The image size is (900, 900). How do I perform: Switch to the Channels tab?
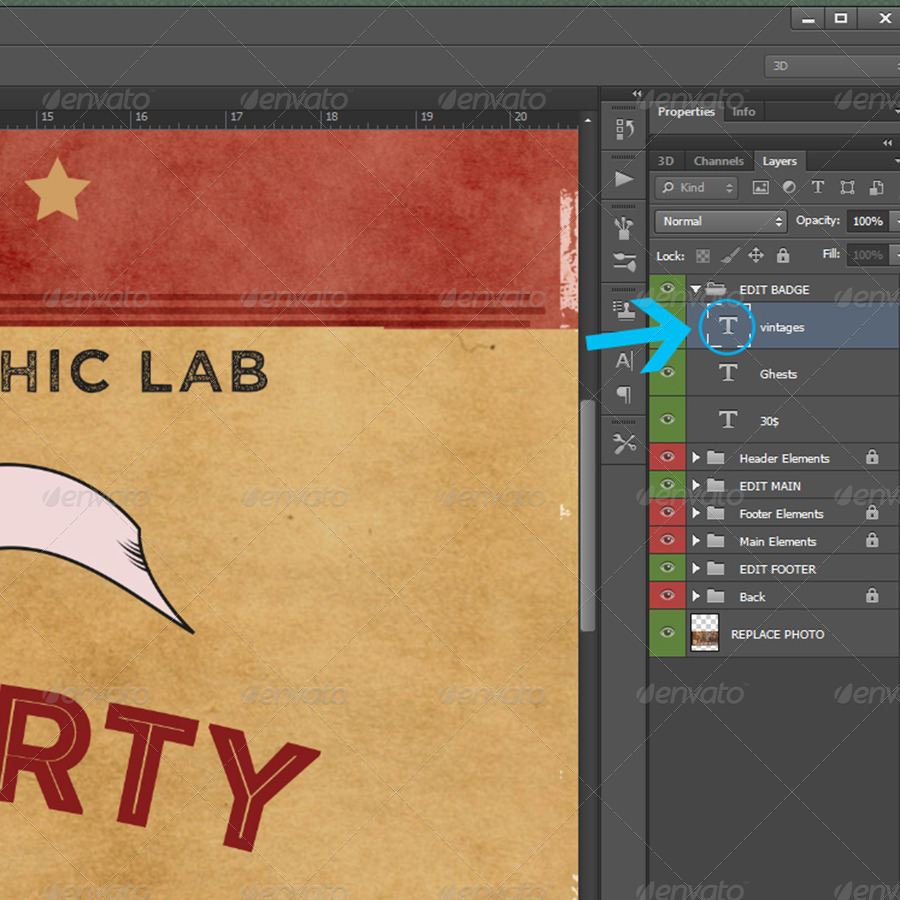(718, 161)
